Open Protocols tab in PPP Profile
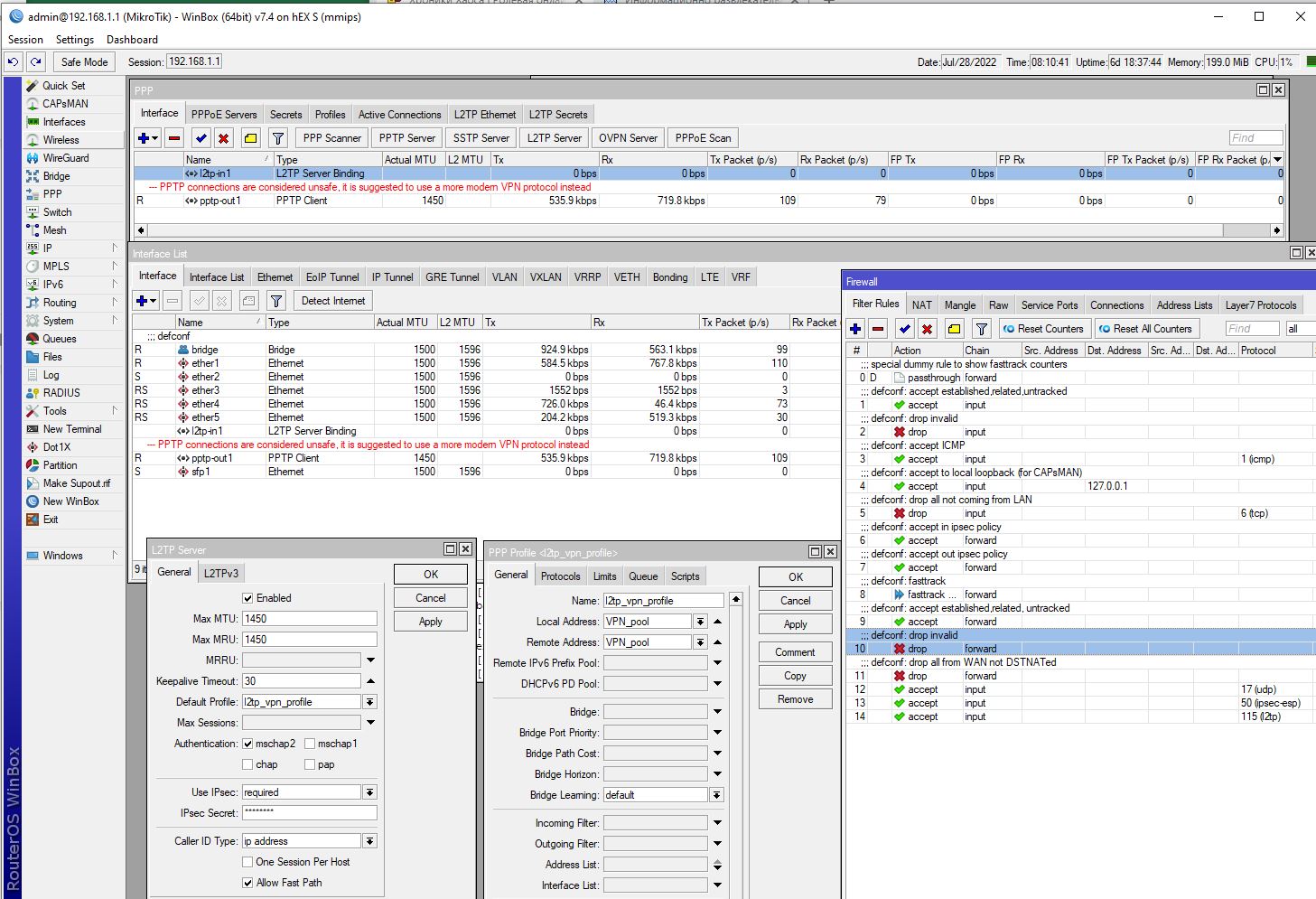Screen dimensions: 1316x899 tap(560, 576)
